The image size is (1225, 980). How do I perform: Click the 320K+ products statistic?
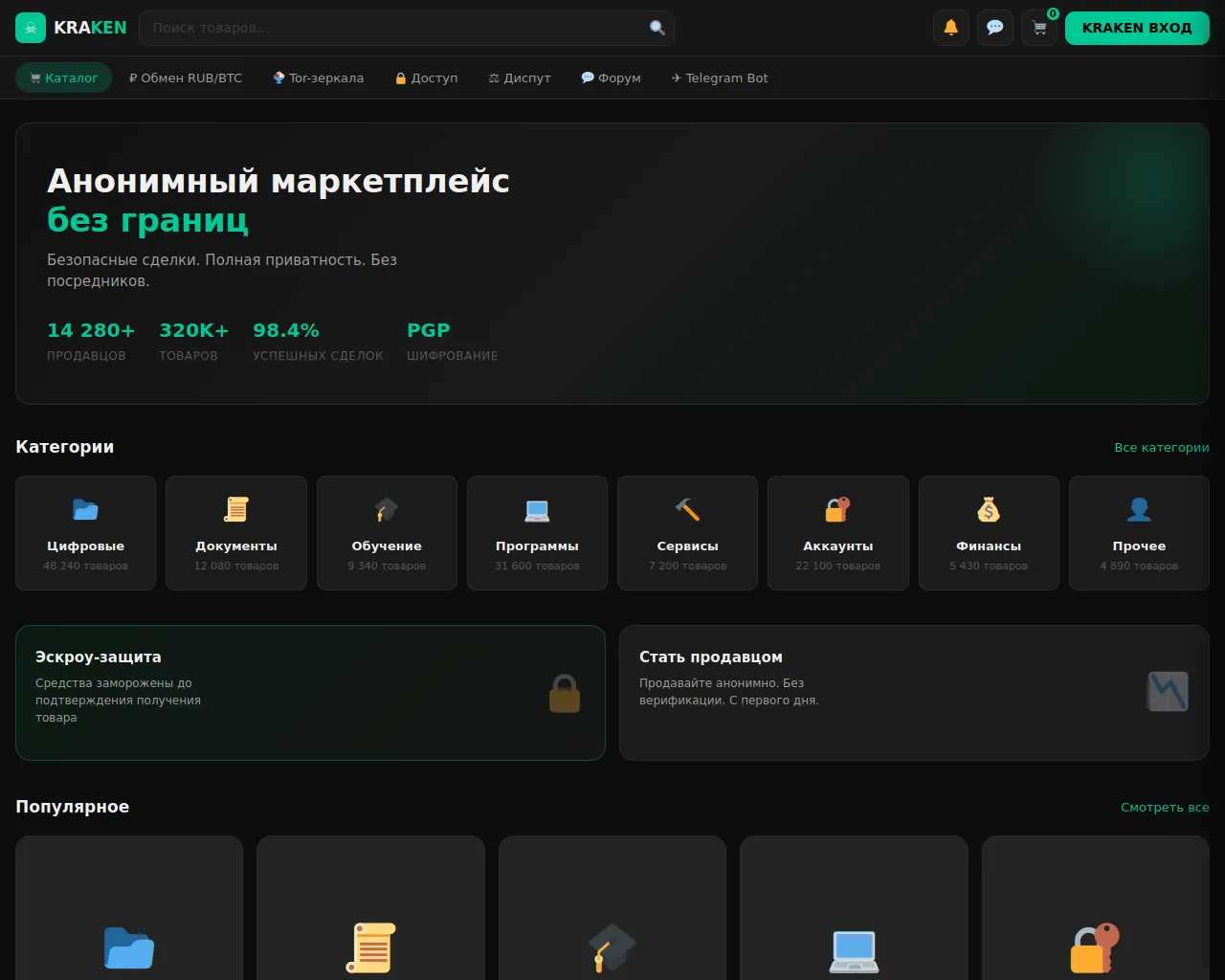click(194, 341)
